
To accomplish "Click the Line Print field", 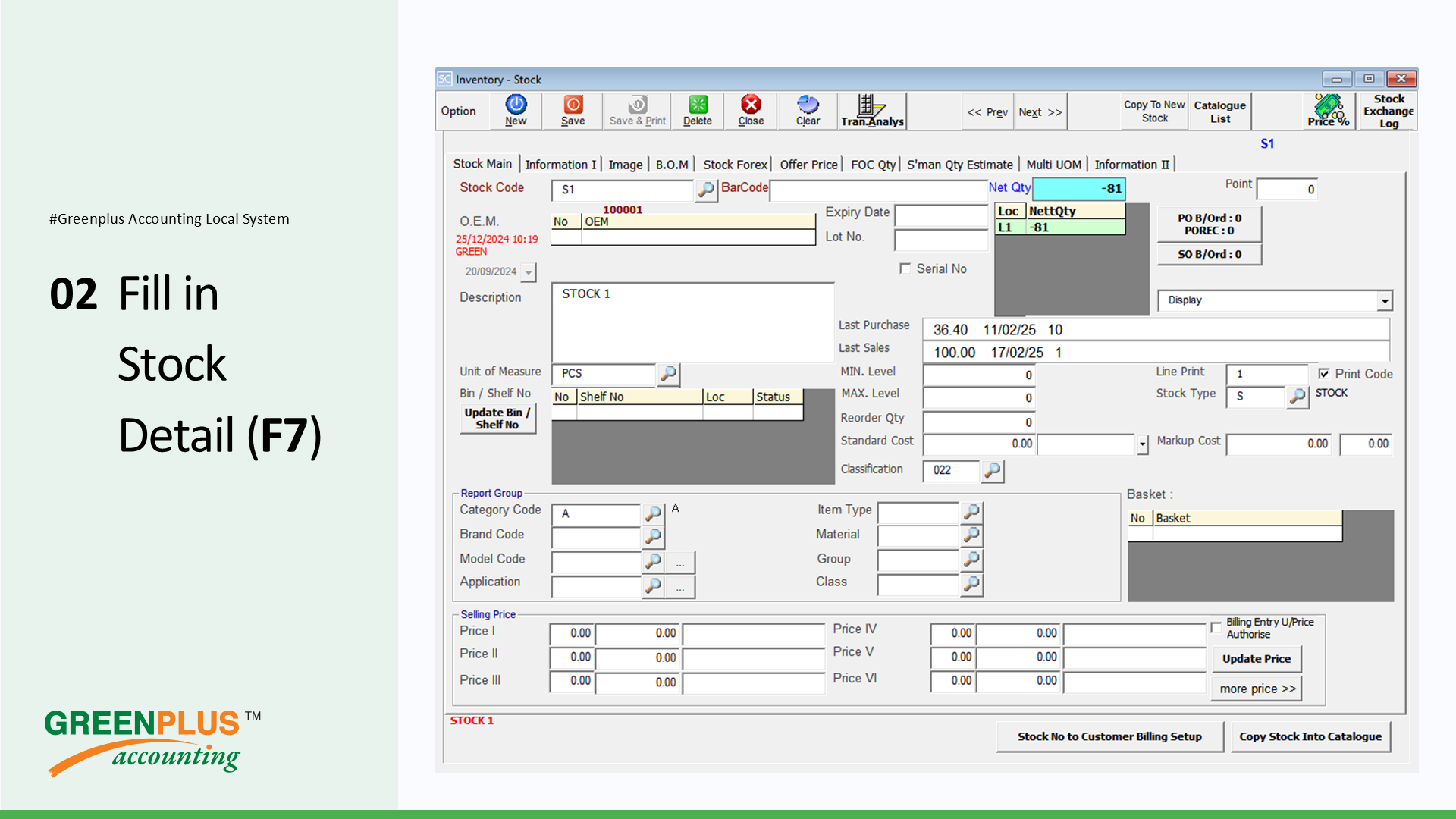I will (x=1266, y=374).
